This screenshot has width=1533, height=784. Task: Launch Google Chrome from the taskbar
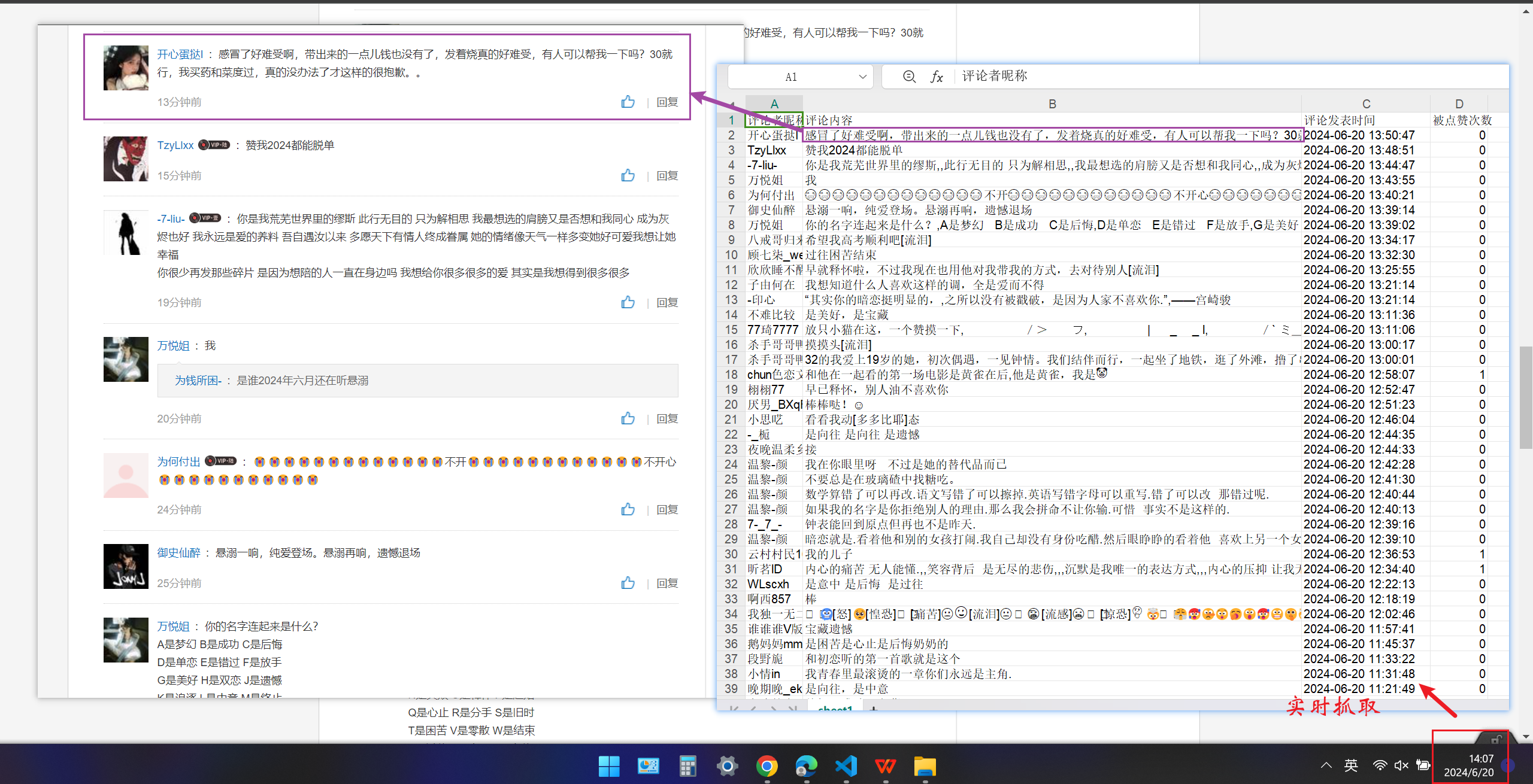[x=766, y=765]
